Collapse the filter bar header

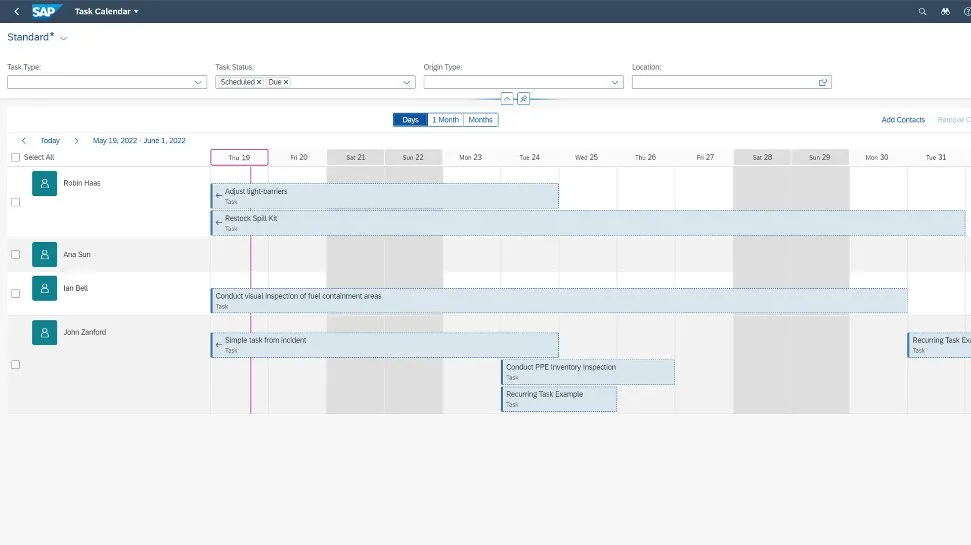pyautogui.click(x=507, y=99)
